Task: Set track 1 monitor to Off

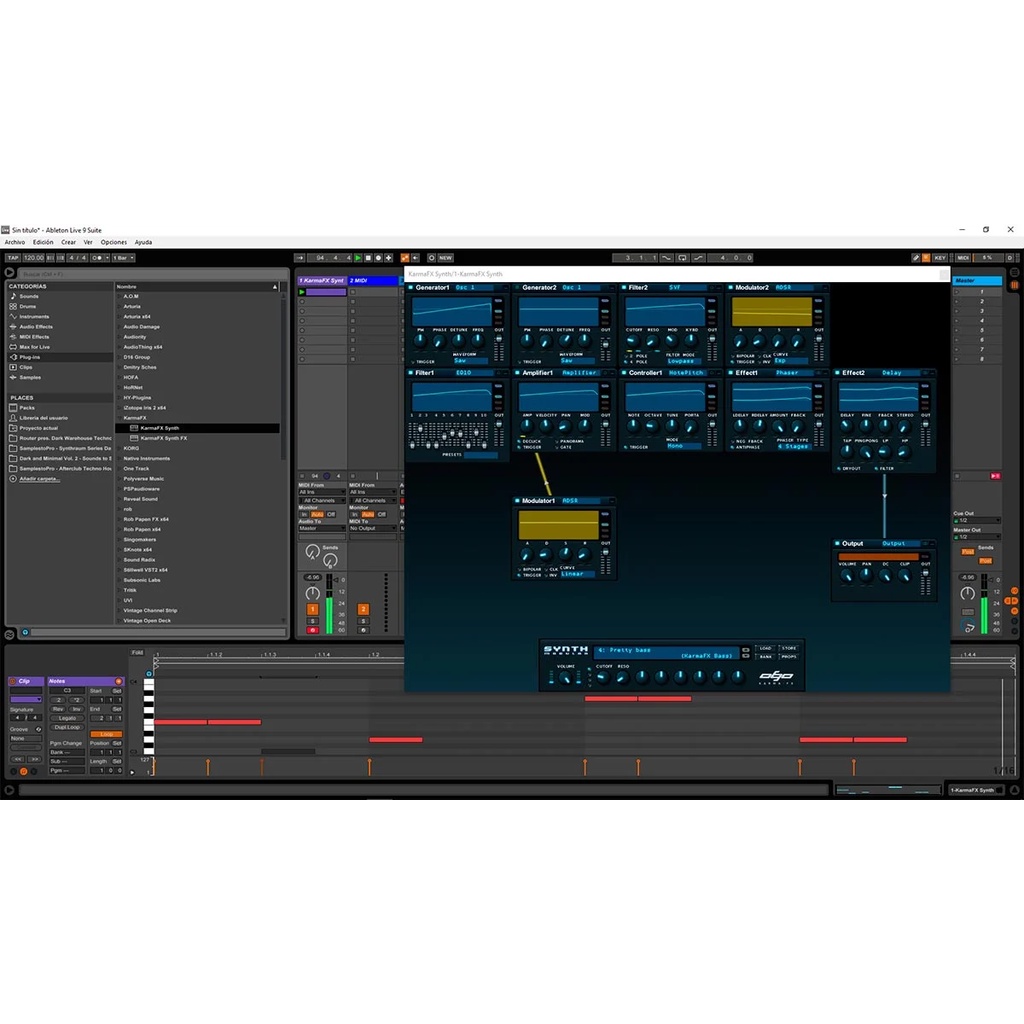Action: point(331,515)
